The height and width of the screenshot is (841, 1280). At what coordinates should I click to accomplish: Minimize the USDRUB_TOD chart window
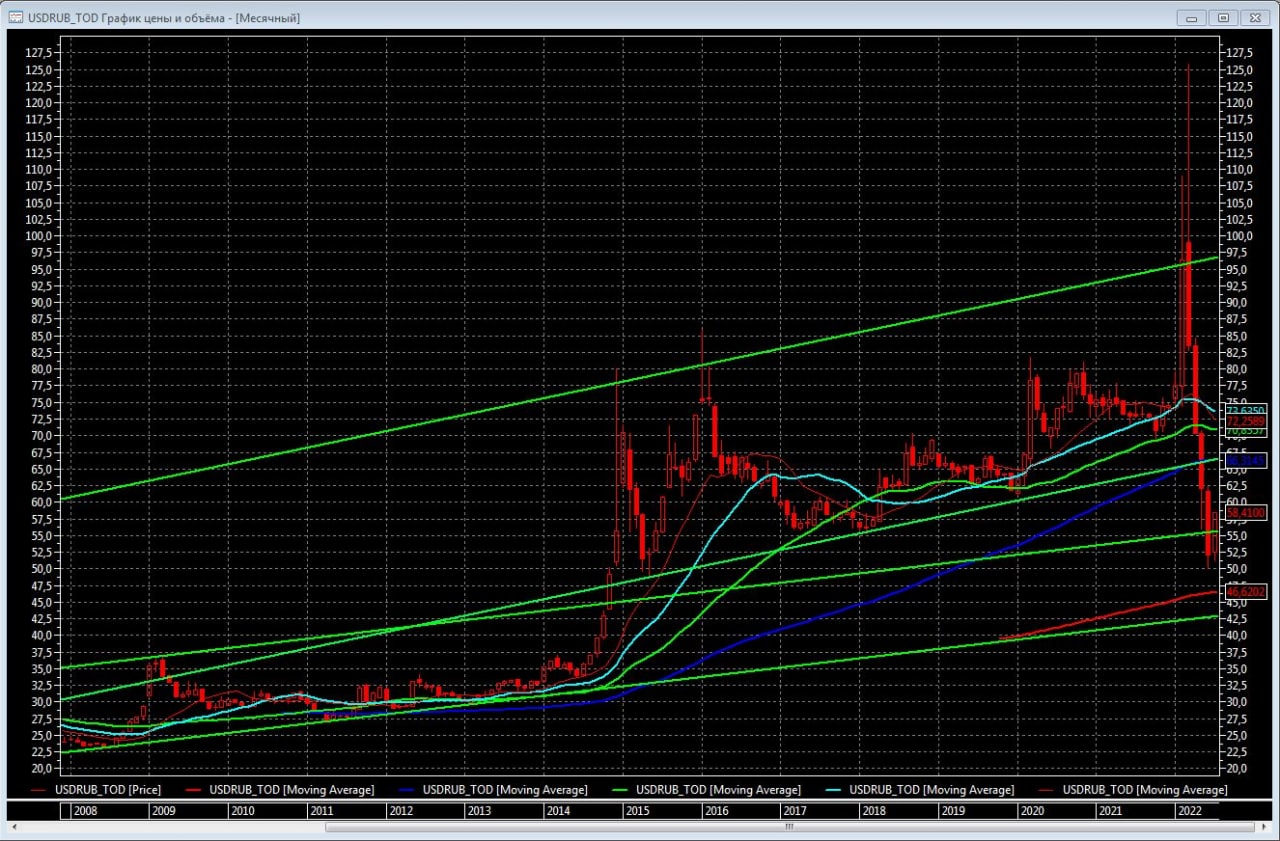pos(1192,17)
